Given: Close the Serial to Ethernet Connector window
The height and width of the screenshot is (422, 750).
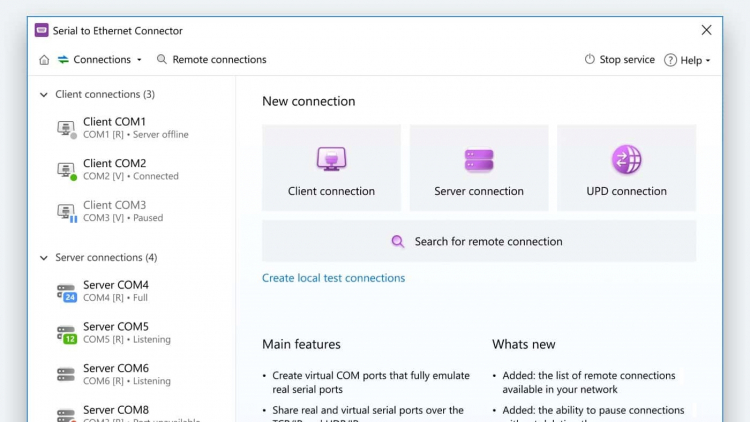Looking at the screenshot, I should click(706, 30).
